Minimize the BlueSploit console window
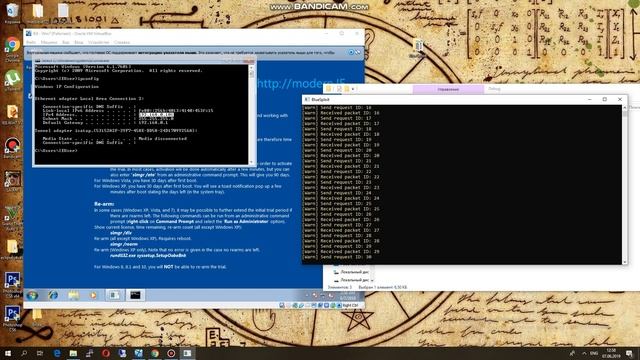 tap(589, 99)
